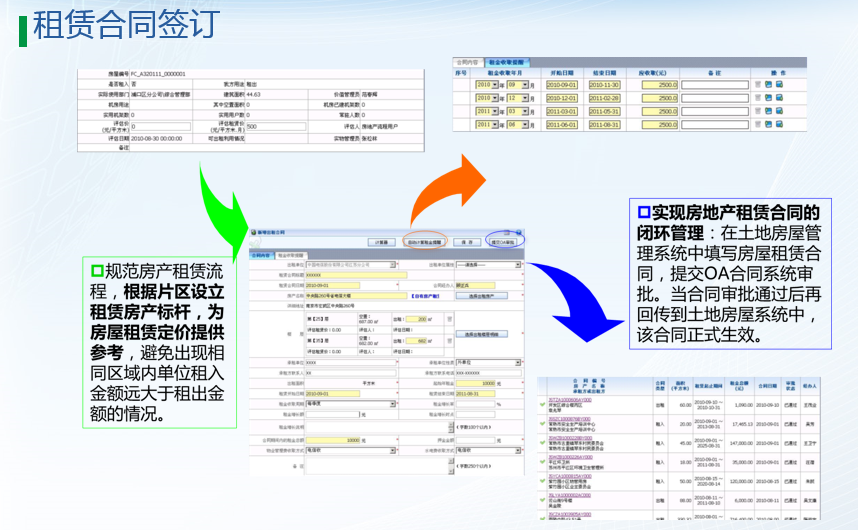858x530 pixels.
Task: Open year dropdown in the 2011-03-01 row
Action: (x=487, y=111)
